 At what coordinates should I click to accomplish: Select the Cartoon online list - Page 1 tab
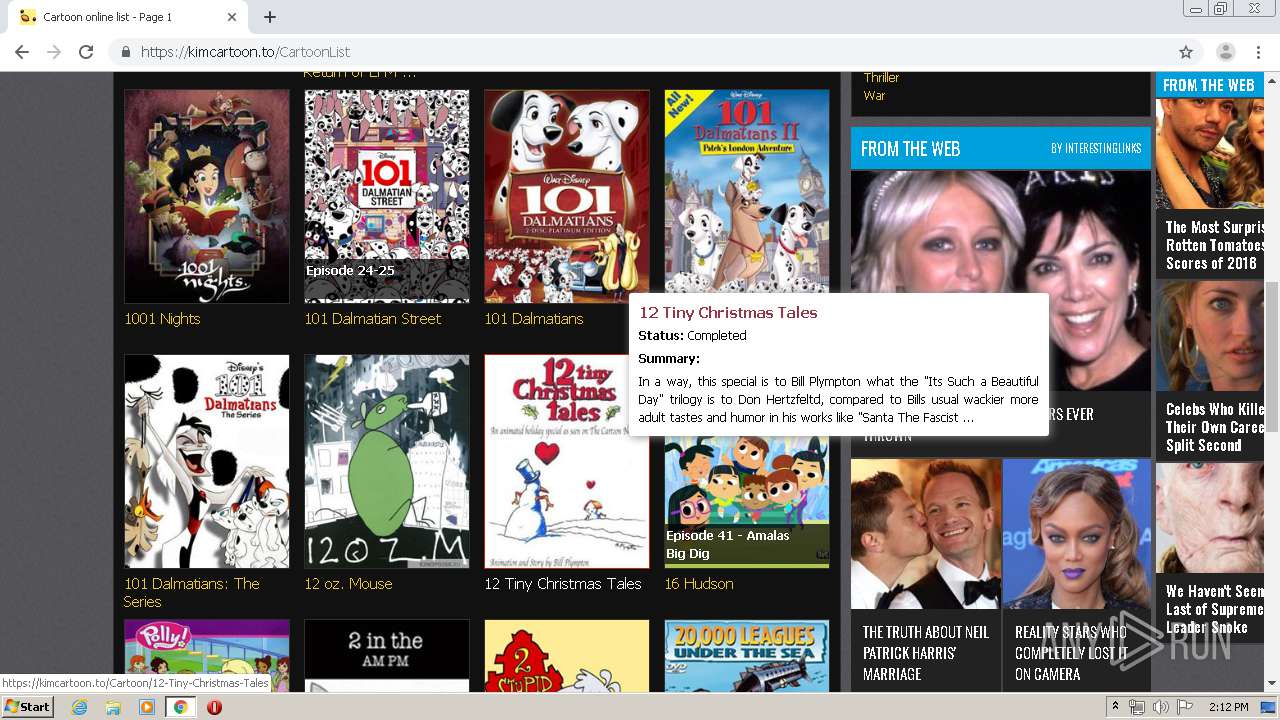pyautogui.click(x=128, y=17)
